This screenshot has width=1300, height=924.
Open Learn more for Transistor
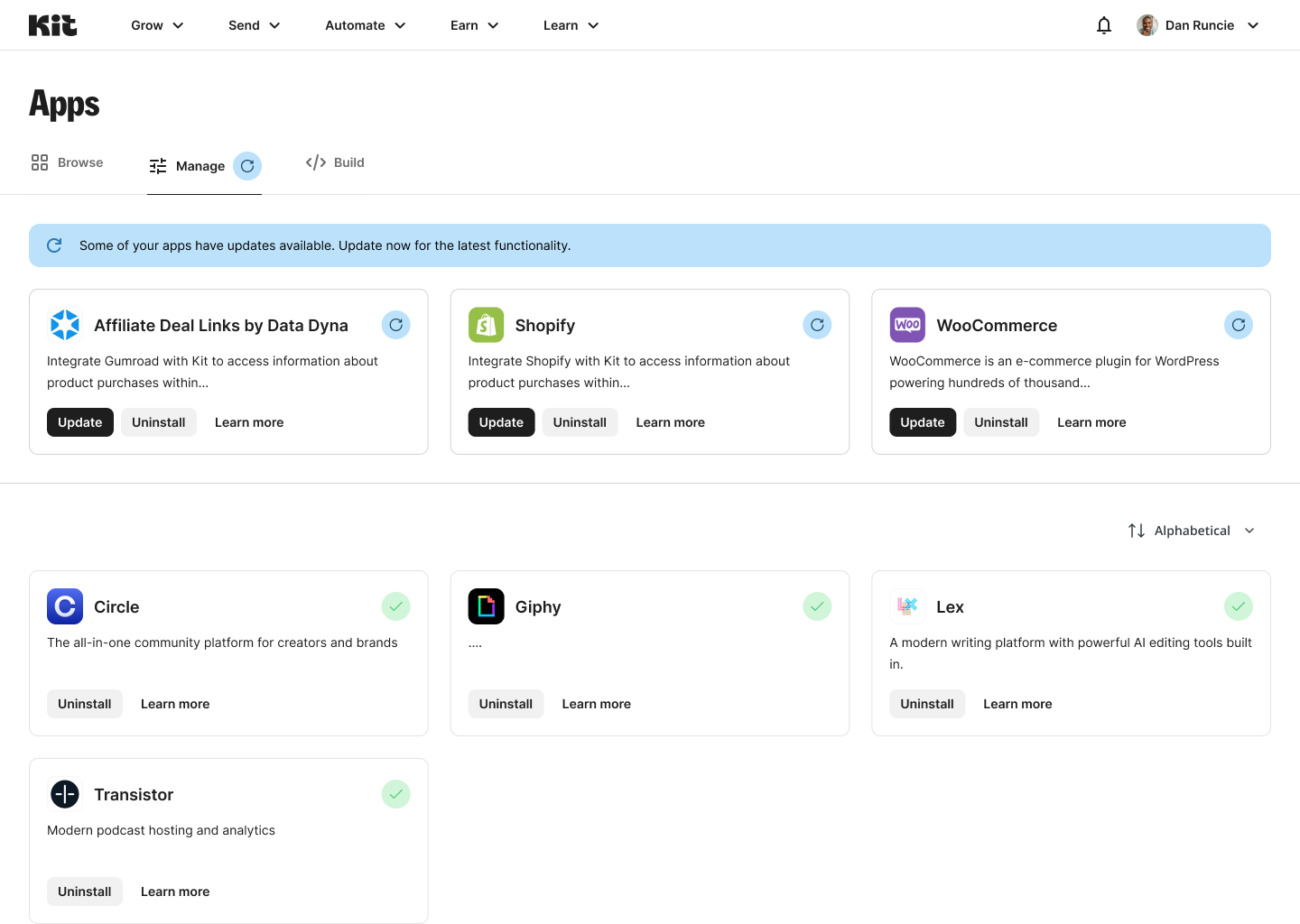(175, 892)
